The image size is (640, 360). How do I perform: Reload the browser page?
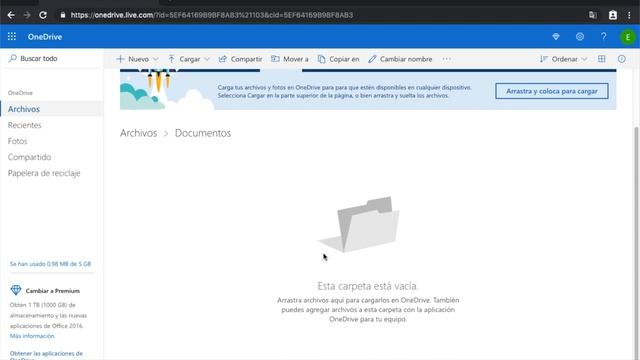[x=43, y=15]
